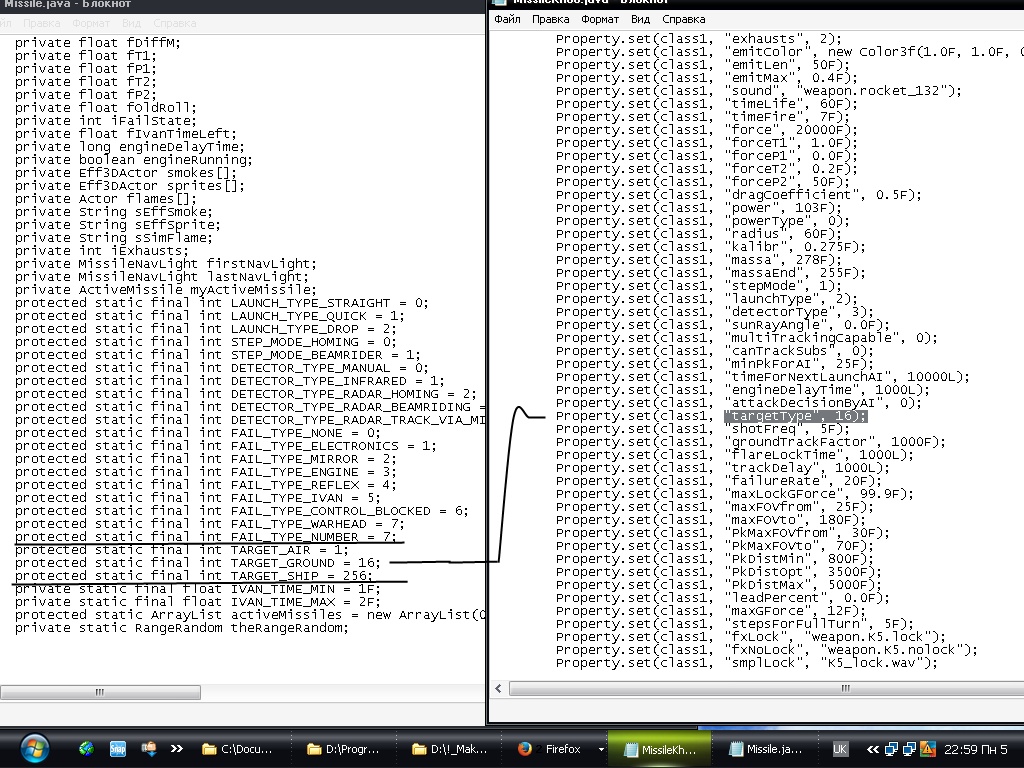
Task: Click first network connection tray icon
Action: click(891, 749)
